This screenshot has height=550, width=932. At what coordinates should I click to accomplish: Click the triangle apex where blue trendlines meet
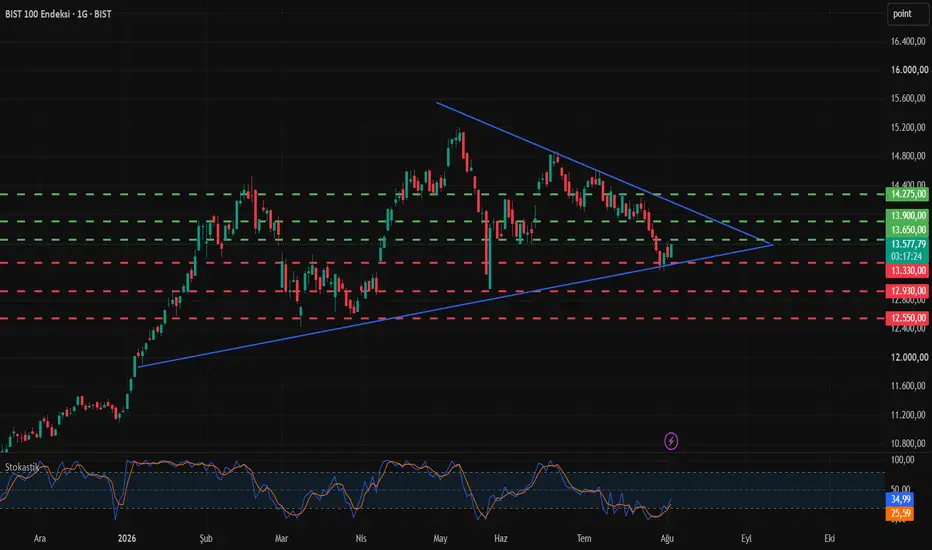[x=772, y=244]
